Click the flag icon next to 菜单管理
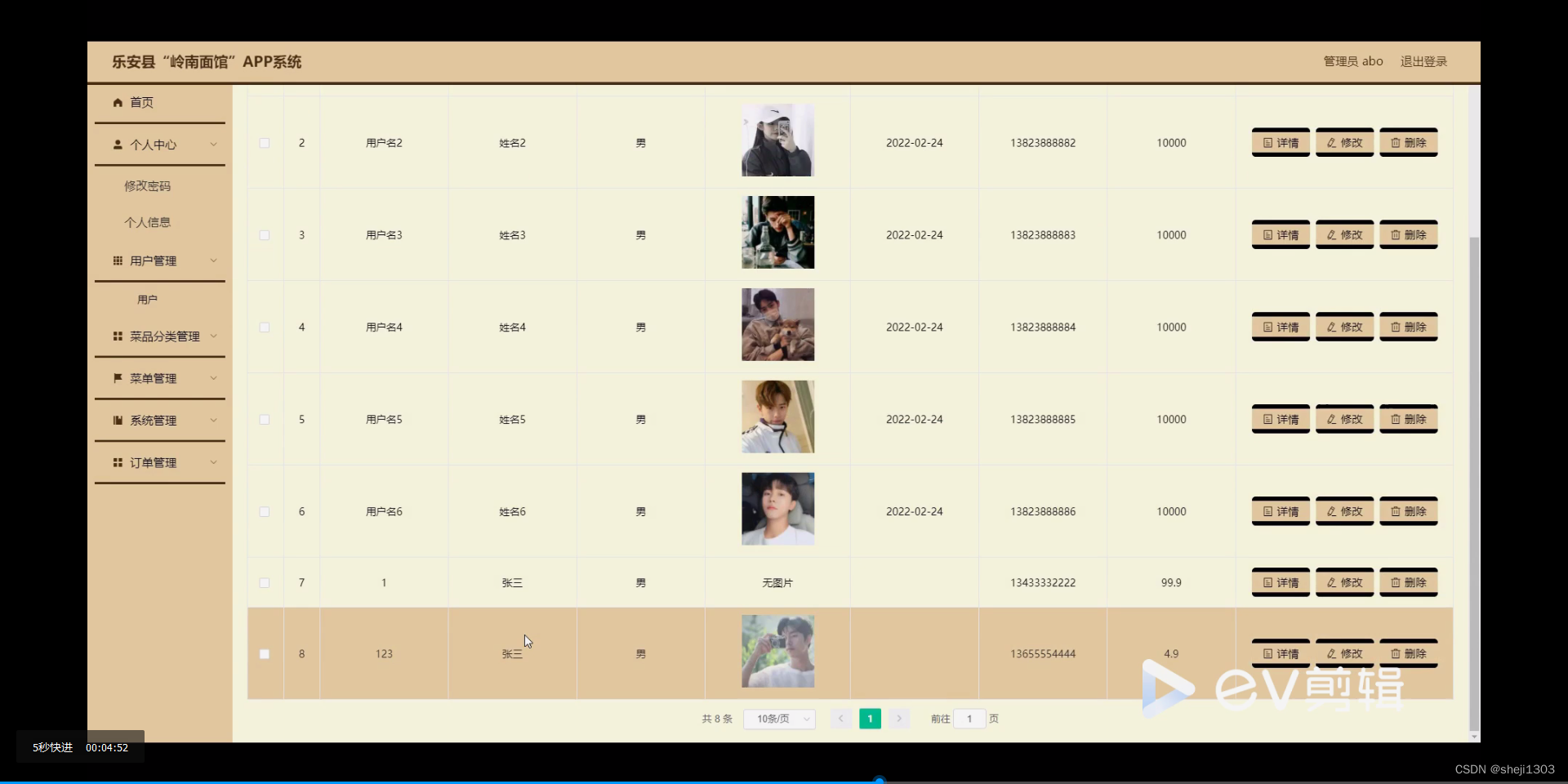This screenshot has width=1568, height=784. coord(118,378)
